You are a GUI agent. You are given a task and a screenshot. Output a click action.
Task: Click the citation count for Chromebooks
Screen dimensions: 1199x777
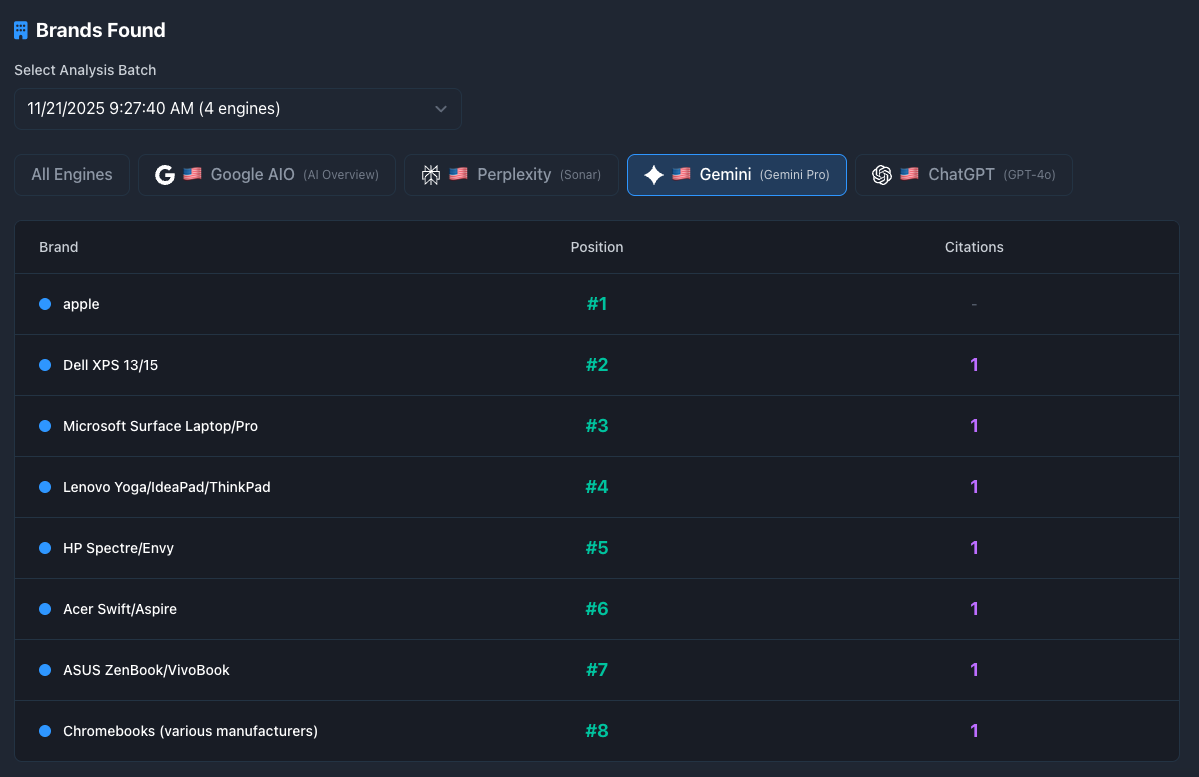pyautogui.click(x=974, y=731)
